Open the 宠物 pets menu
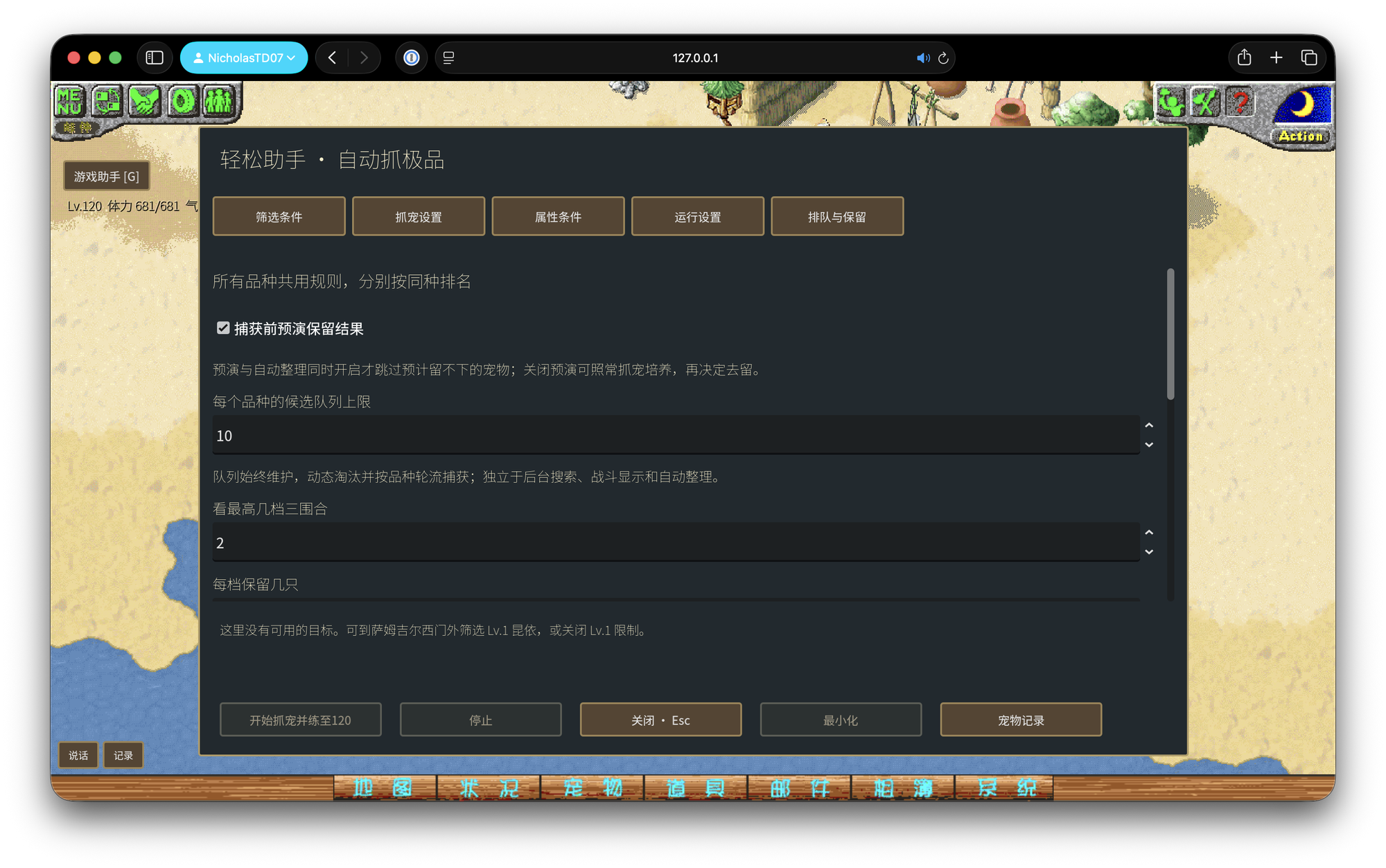The image size is (1386, 868). pyautogui.click(x=592, y=788)
